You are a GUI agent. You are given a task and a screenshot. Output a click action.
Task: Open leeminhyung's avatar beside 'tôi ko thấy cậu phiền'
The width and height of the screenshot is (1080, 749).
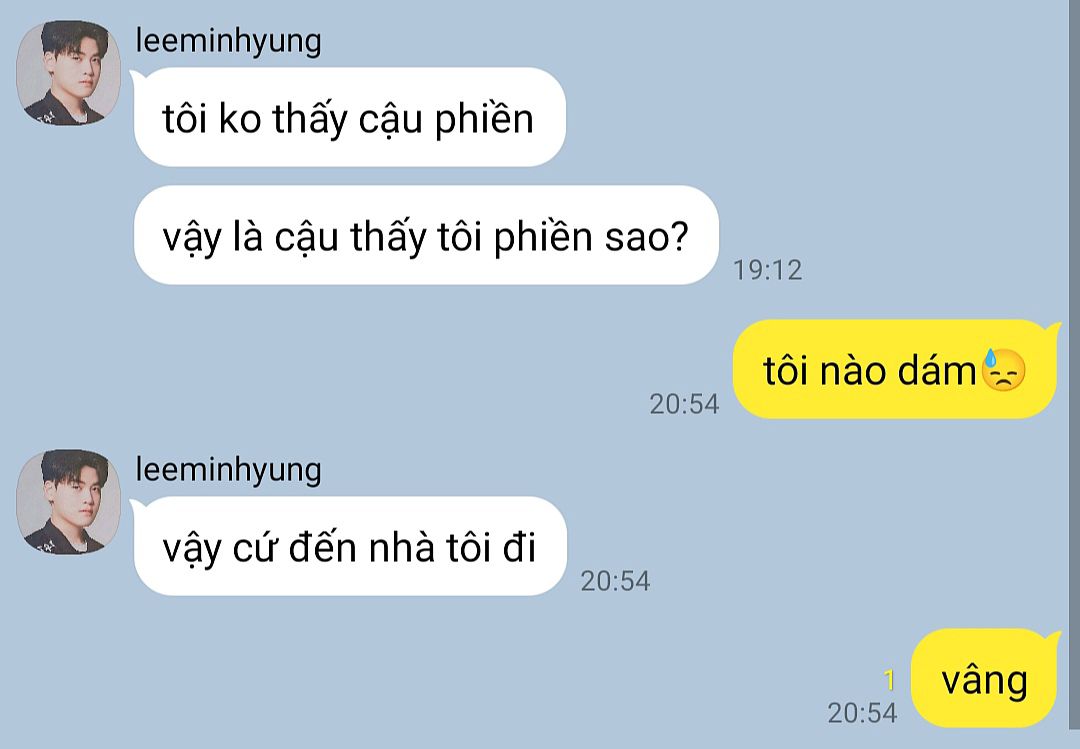[68, 72]
